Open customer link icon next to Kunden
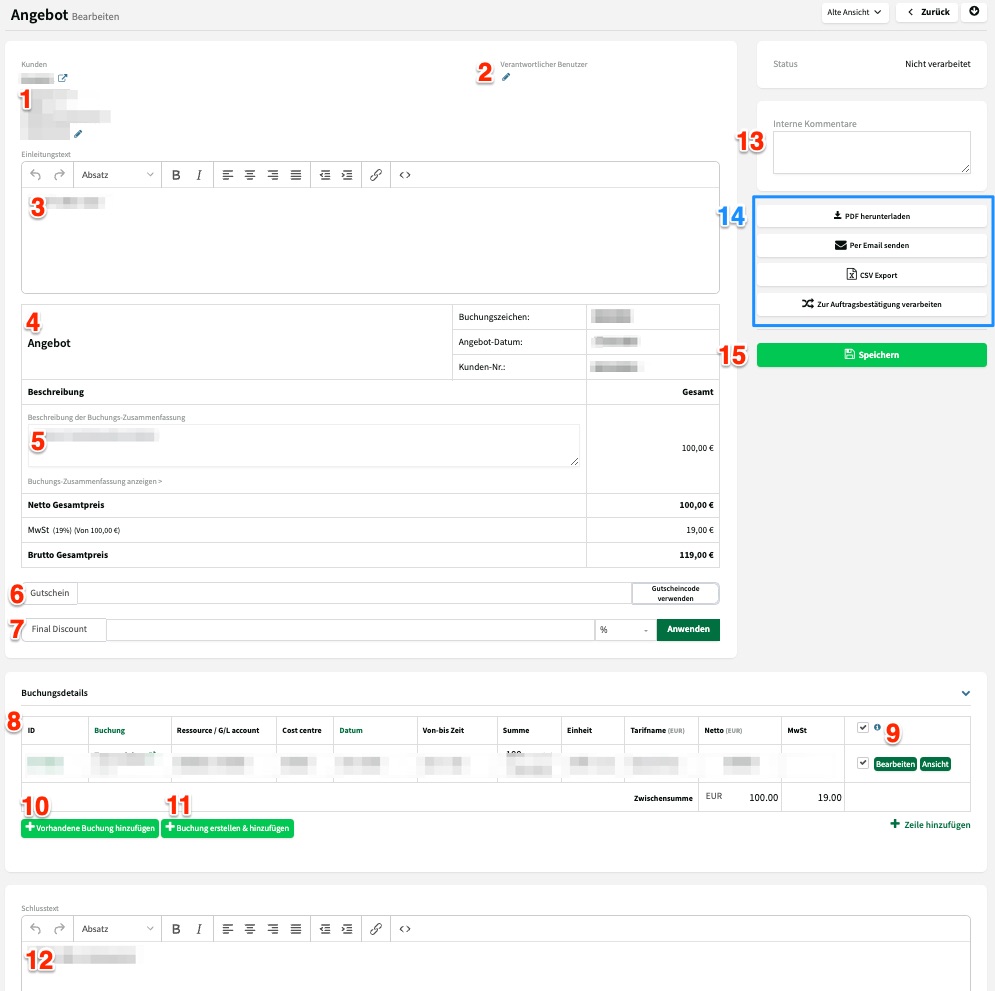Screen dimensions: 995x991 62,78
